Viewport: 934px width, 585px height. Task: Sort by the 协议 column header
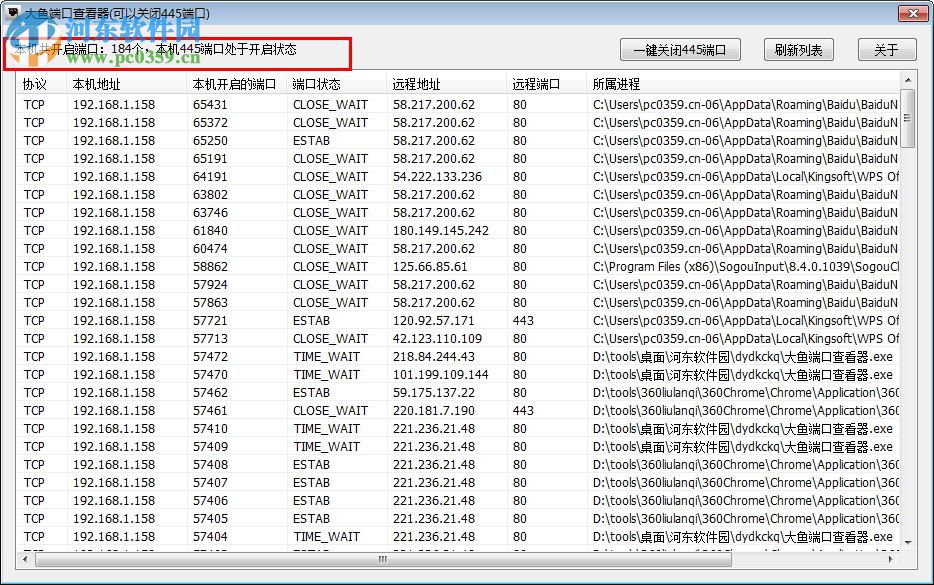coord(34,83)
